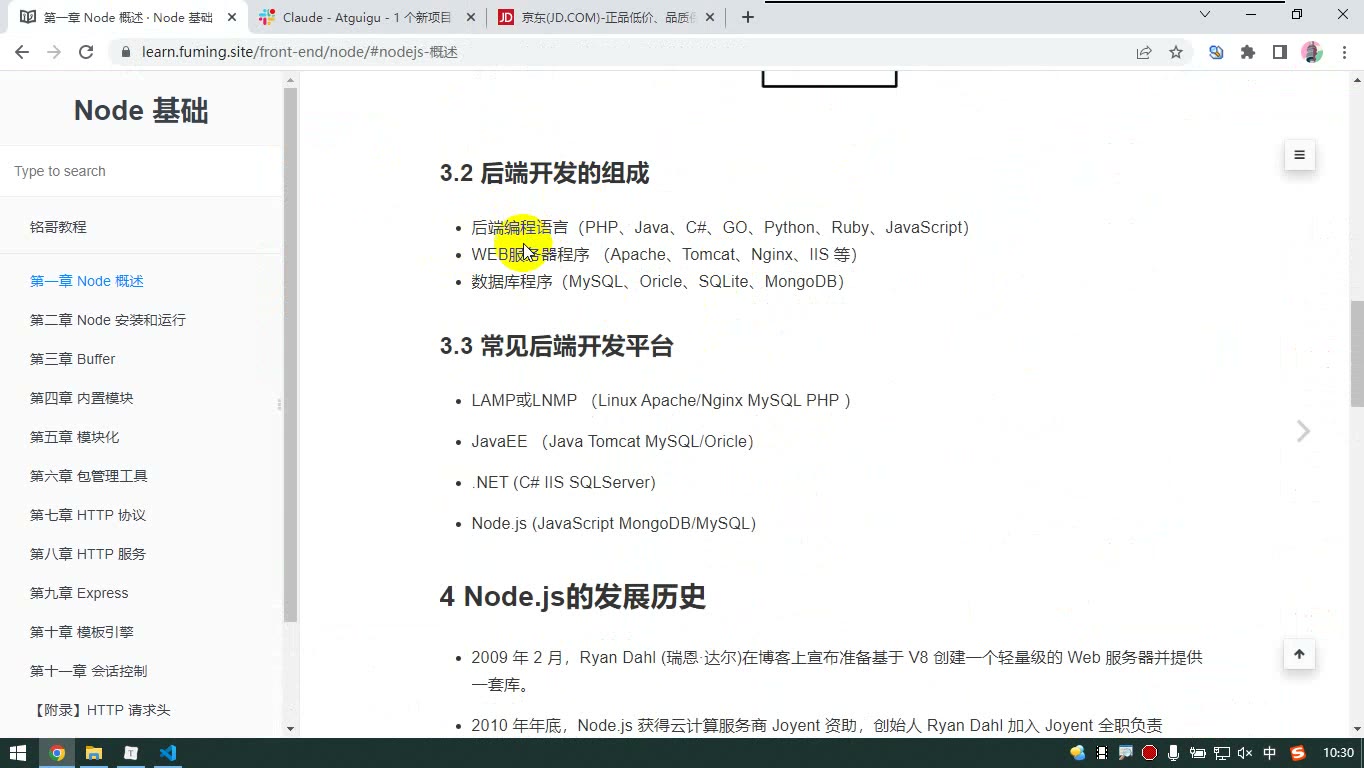Open 第十章 模板引擎 chapter
The image size is (1364, 768).
click(82, 632)
